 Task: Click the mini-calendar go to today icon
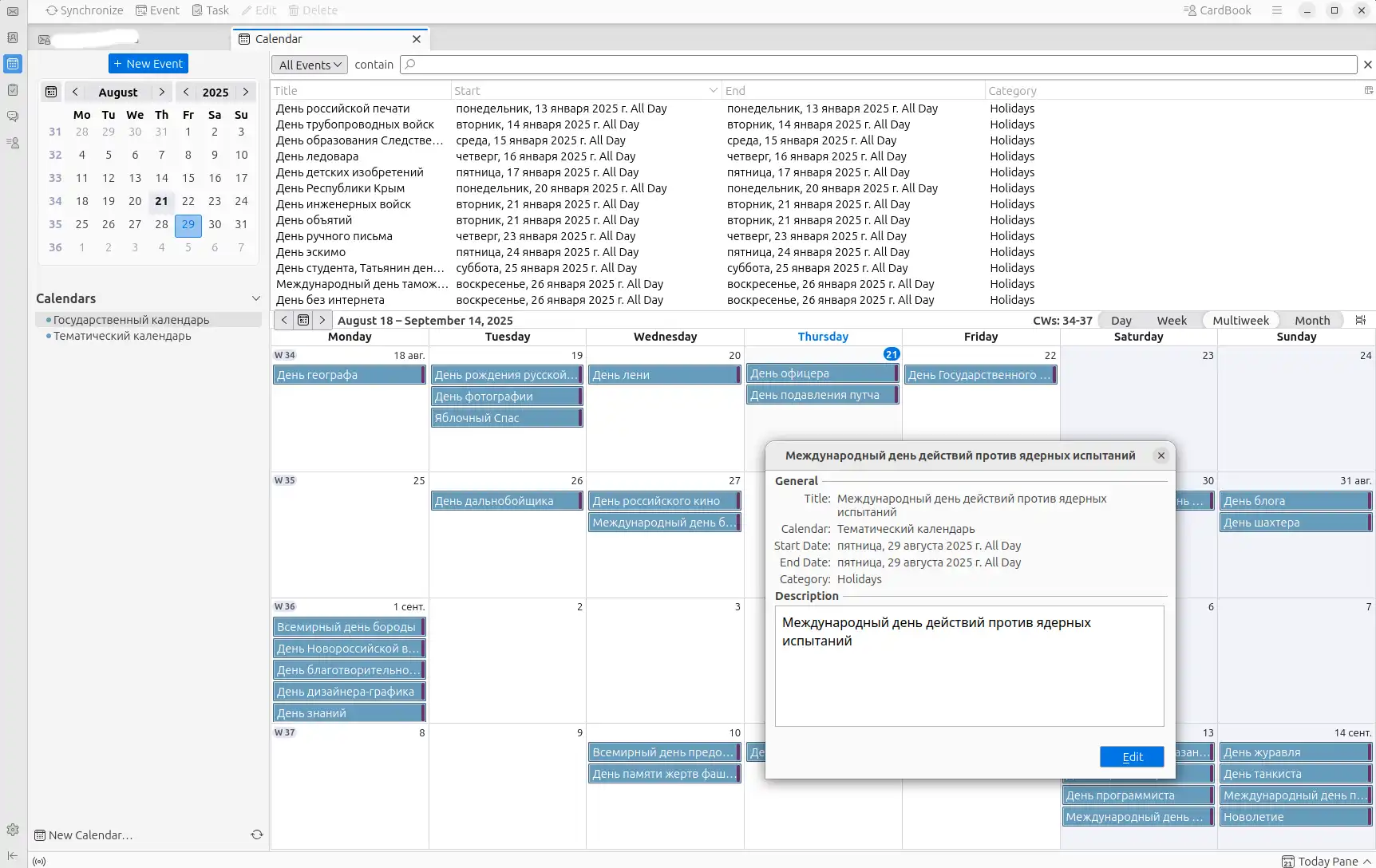point(51,92)
